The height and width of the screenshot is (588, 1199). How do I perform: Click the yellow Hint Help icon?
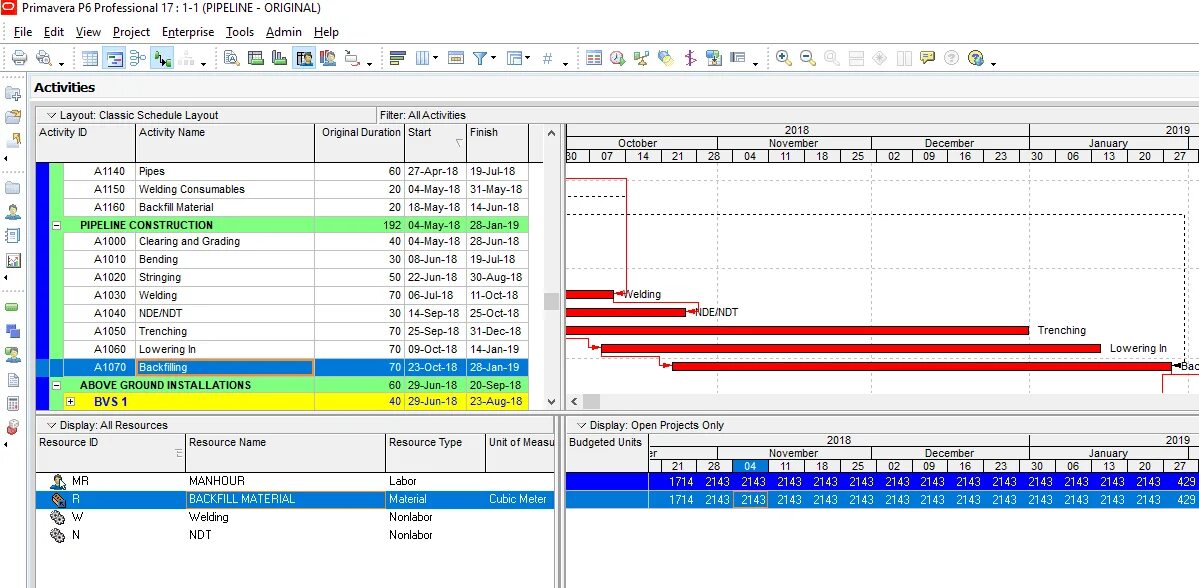click(x=928, y=58)
